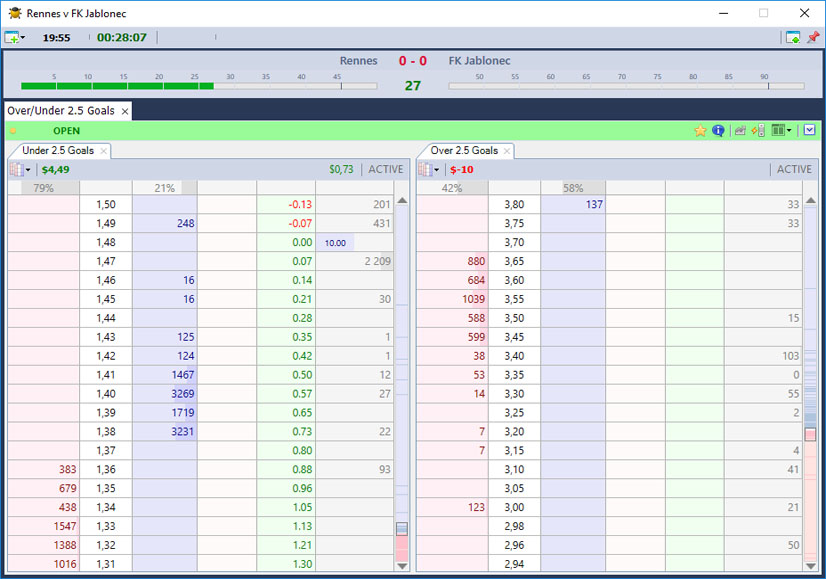Click price 1,38 on Under ladder
826x579 pixels.
tap(106, 431)
